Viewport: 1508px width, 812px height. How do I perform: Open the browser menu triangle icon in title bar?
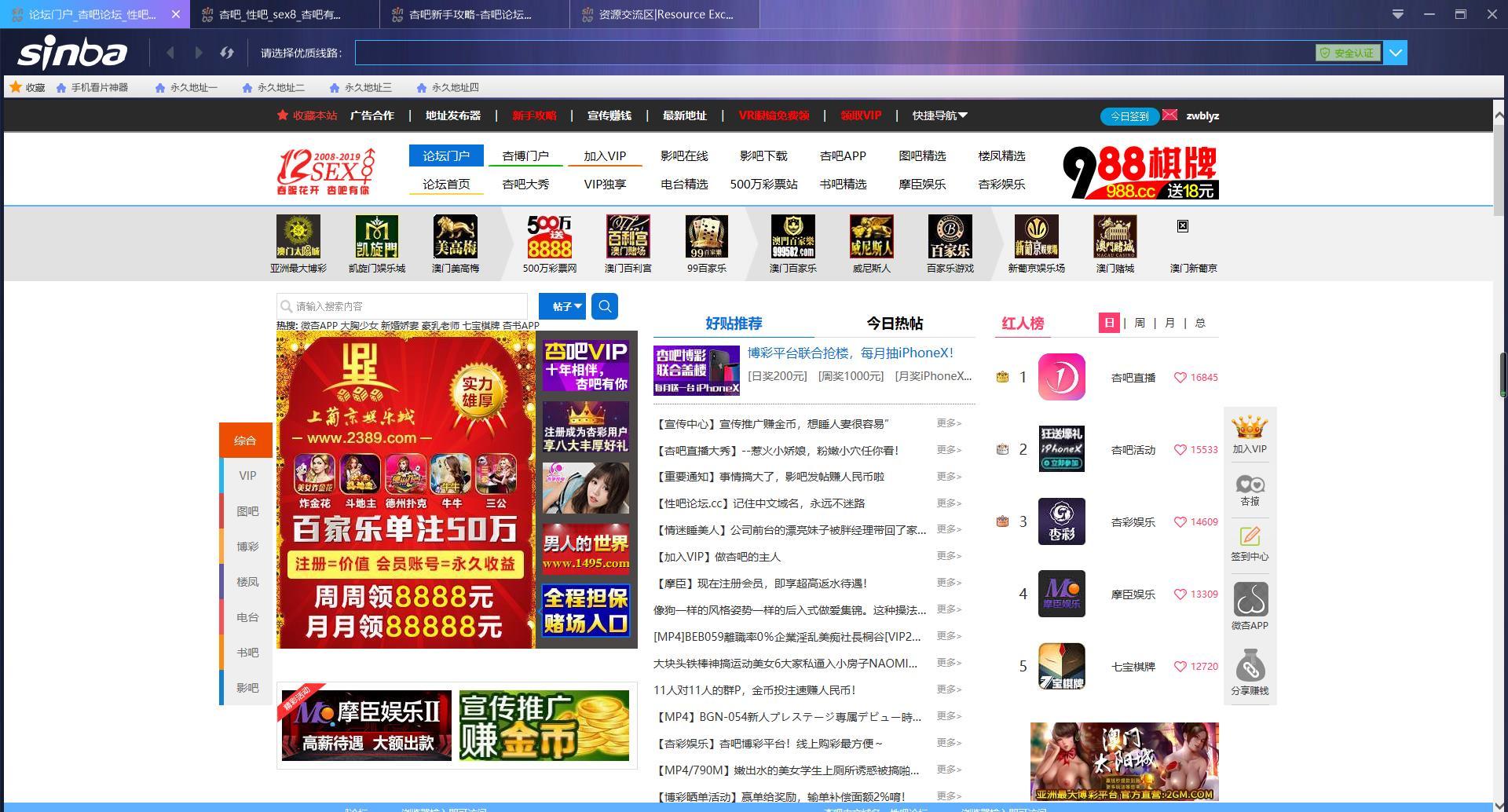tap(1398, 14)
